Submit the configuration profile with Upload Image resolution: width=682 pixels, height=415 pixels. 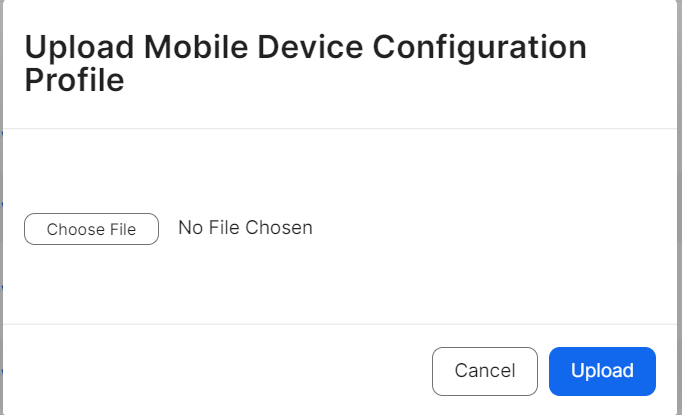602,371
